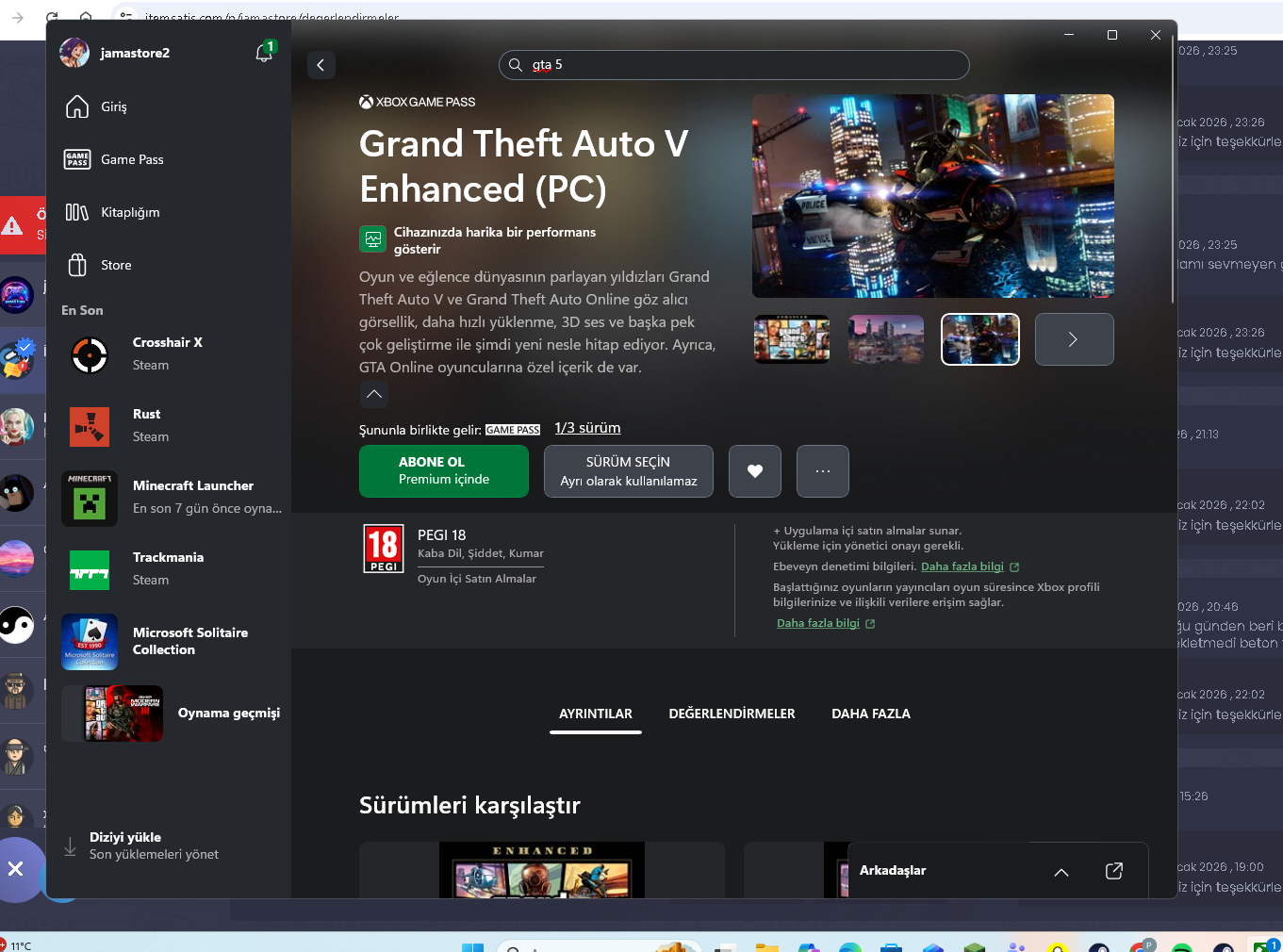Open Rust from recent list
The width and height of the screenshot is (1283, 952).
point(169,425)
